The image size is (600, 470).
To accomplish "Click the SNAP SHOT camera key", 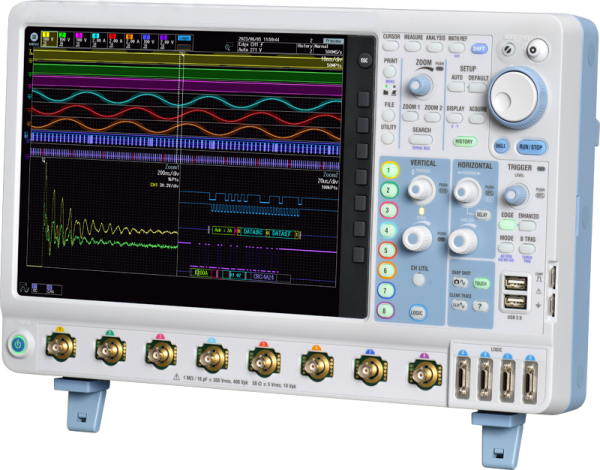I will pyautogui.click(x=459, y=283).
